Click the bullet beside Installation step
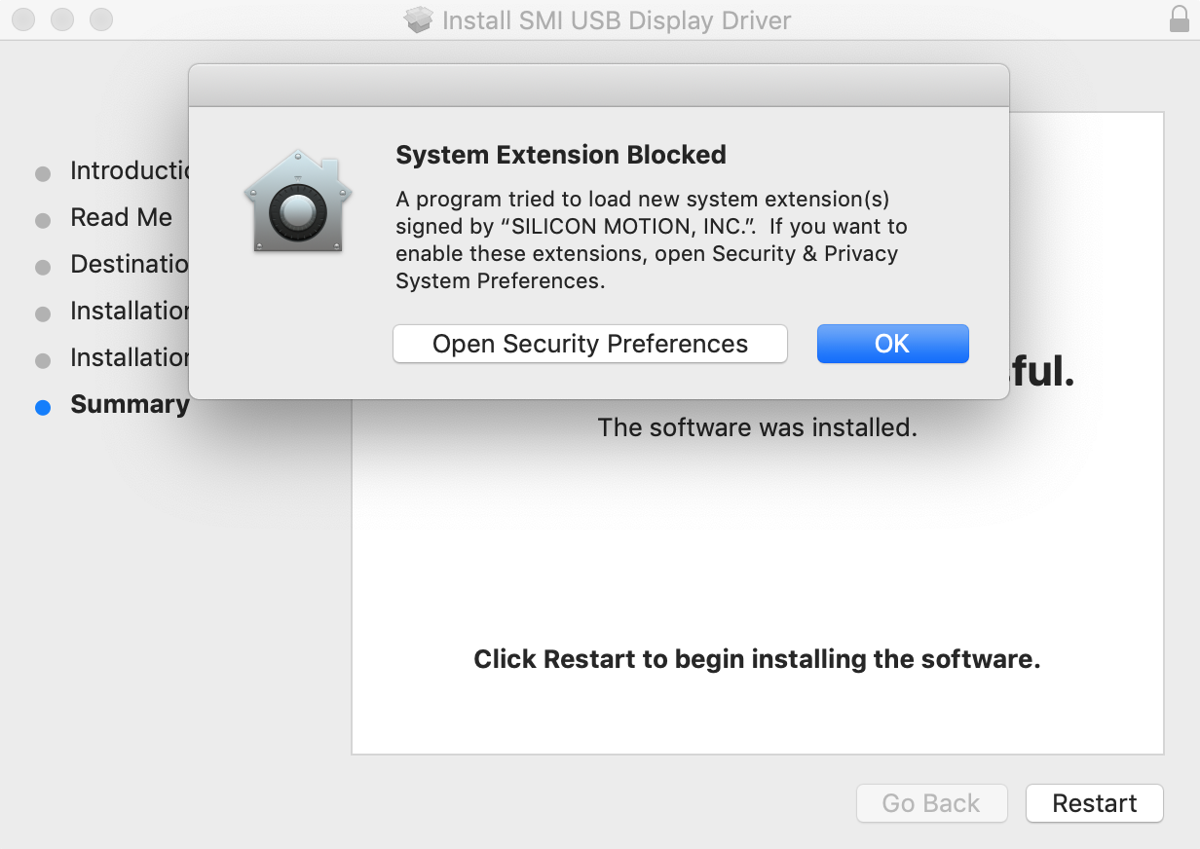 [42, 312]
